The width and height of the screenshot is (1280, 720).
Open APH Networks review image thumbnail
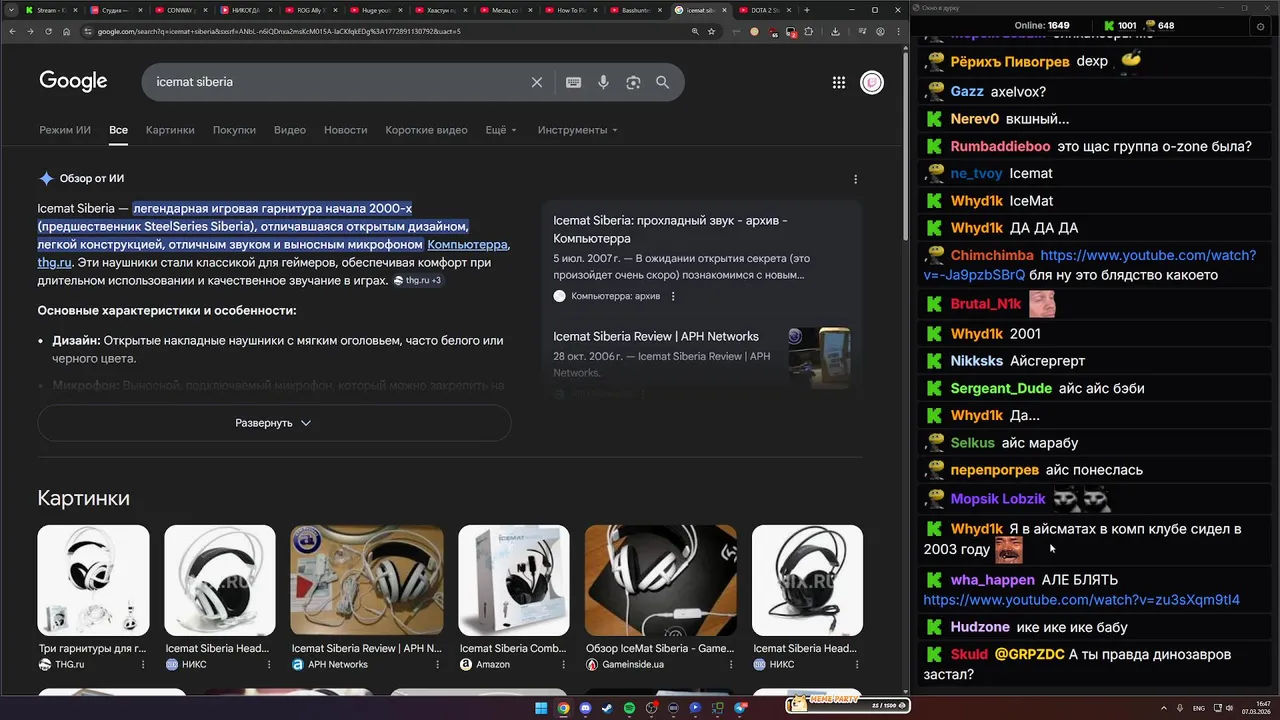coord(367,580)
